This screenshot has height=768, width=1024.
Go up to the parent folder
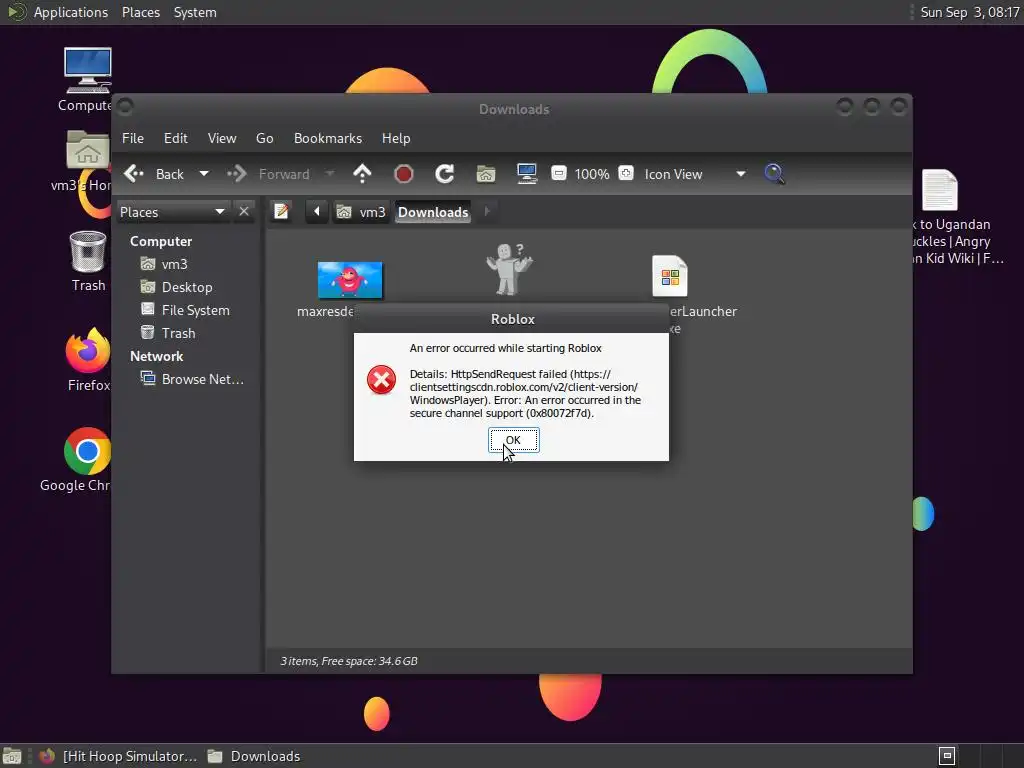coord(362,174)
